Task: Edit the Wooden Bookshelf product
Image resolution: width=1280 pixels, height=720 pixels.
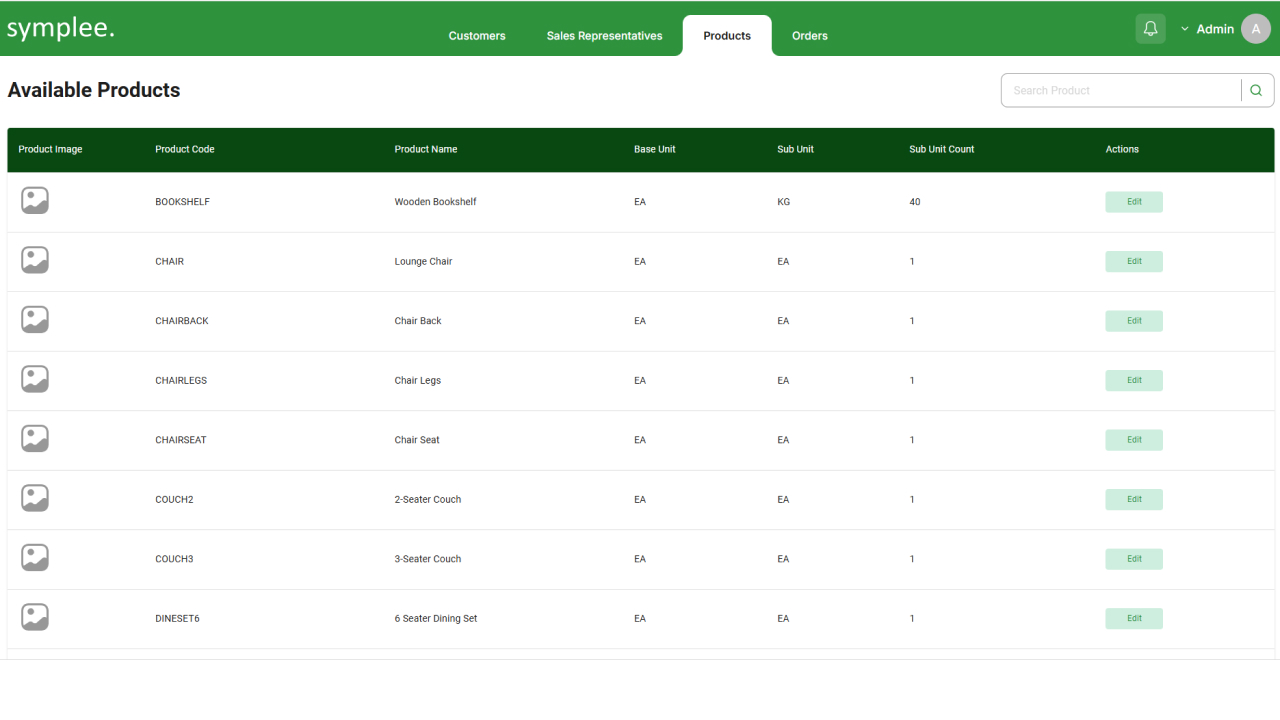Action: 1133,202
